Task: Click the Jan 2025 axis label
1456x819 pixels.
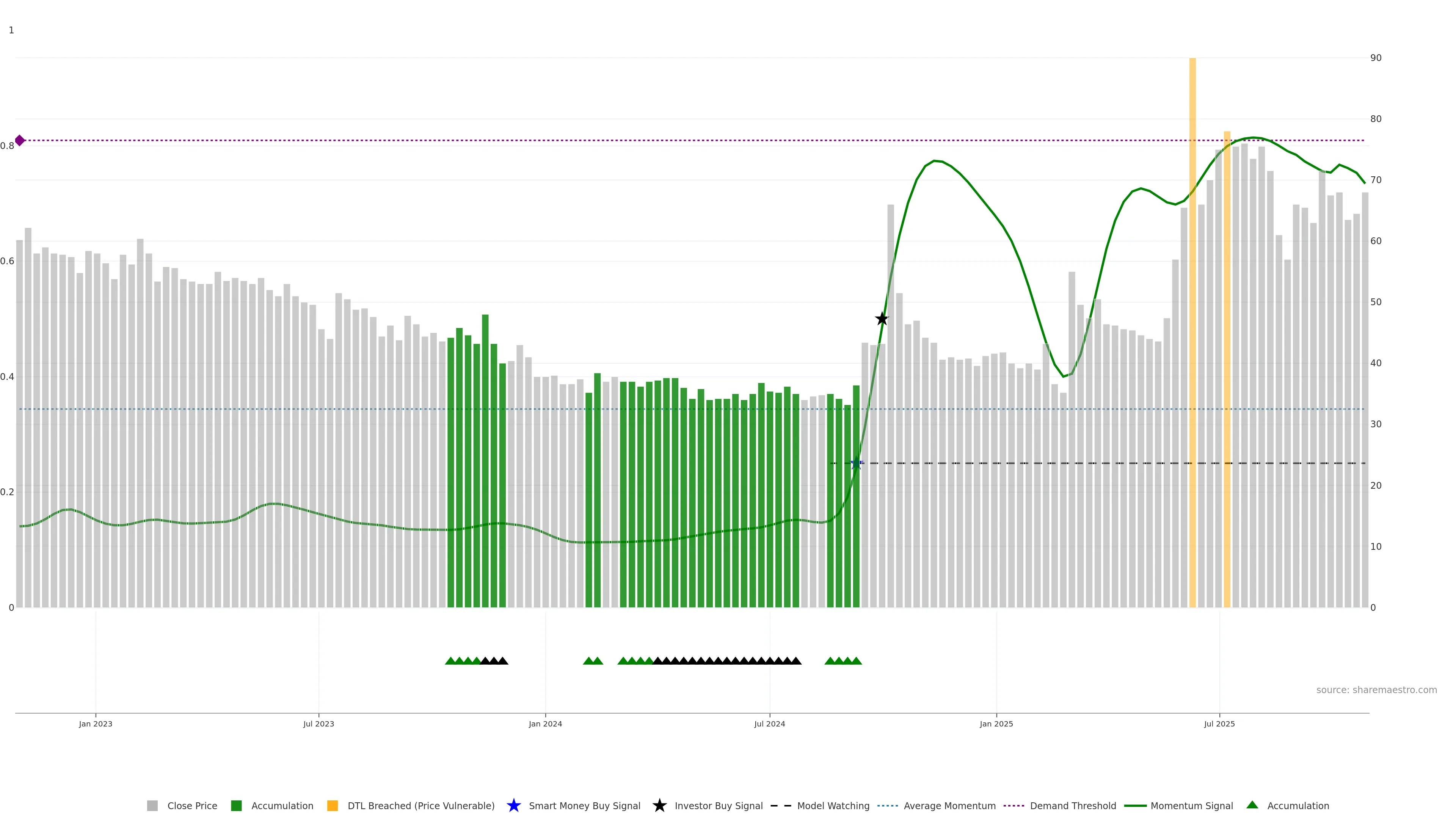Action: tap(996, 723)
